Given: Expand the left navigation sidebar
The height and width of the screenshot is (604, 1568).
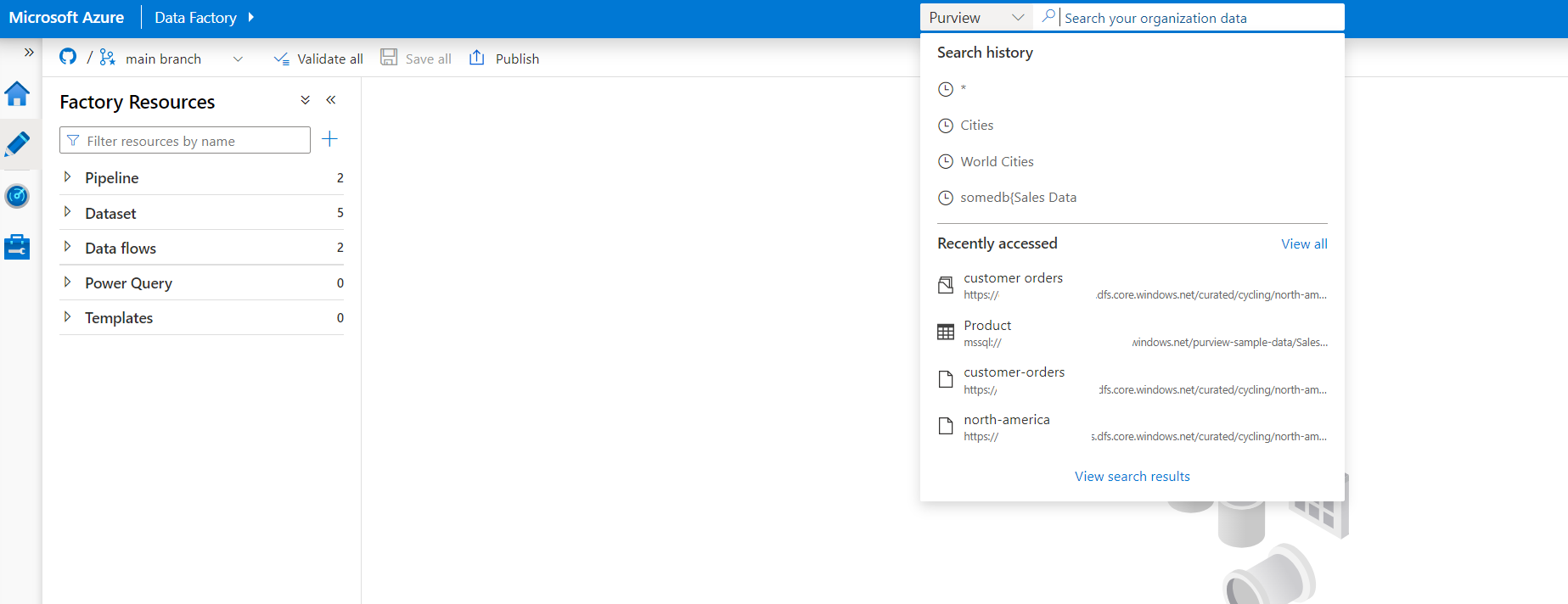Looking at the screenshot, I should 29,53.
